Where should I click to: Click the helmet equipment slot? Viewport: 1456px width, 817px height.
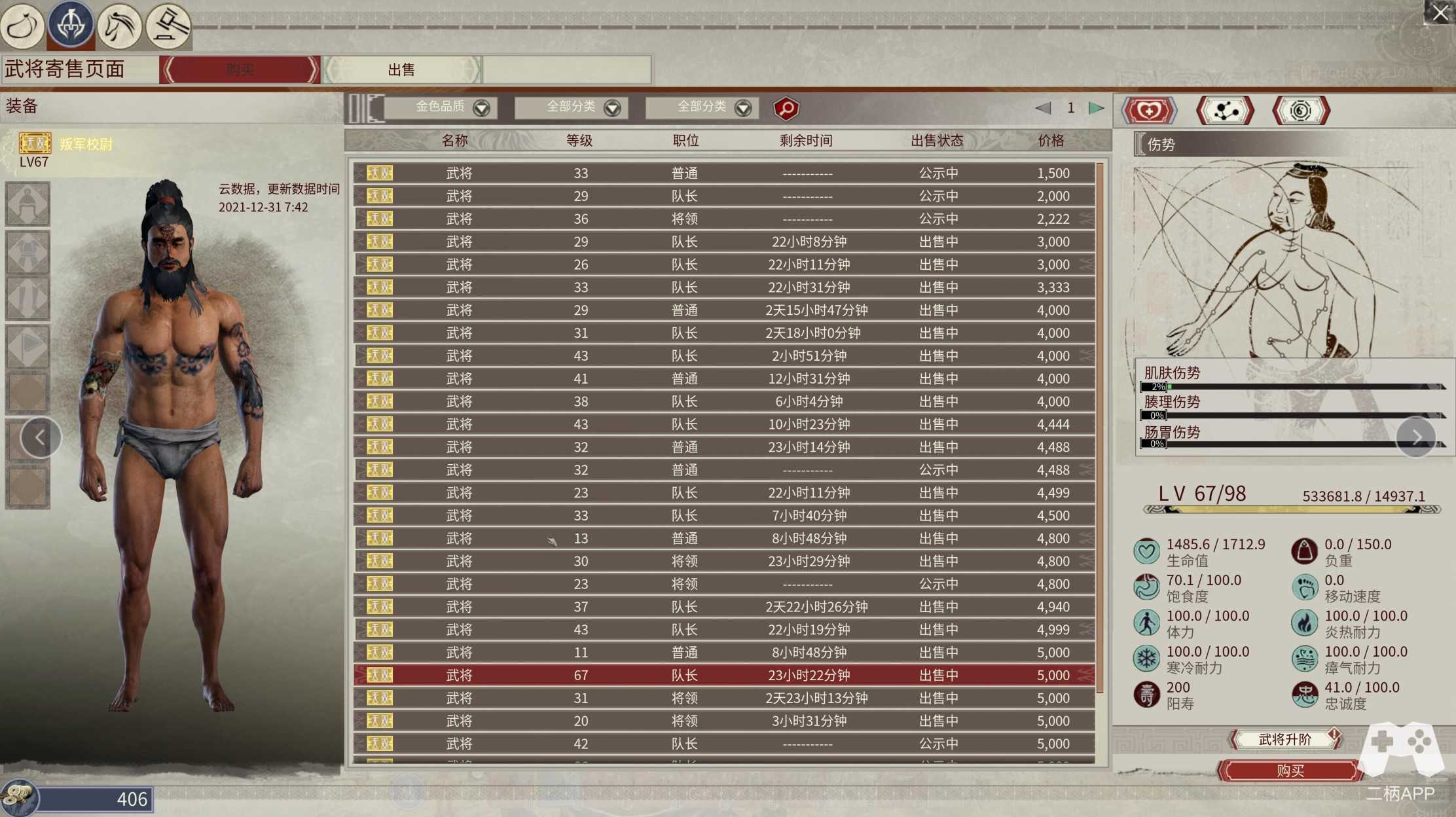(27, 205)
